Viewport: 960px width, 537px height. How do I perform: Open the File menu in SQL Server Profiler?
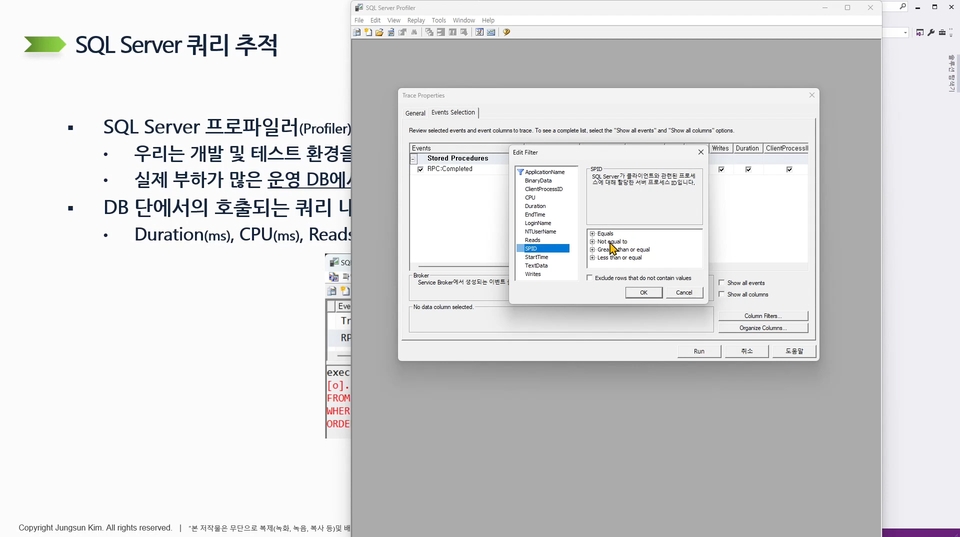pos(359,20)
